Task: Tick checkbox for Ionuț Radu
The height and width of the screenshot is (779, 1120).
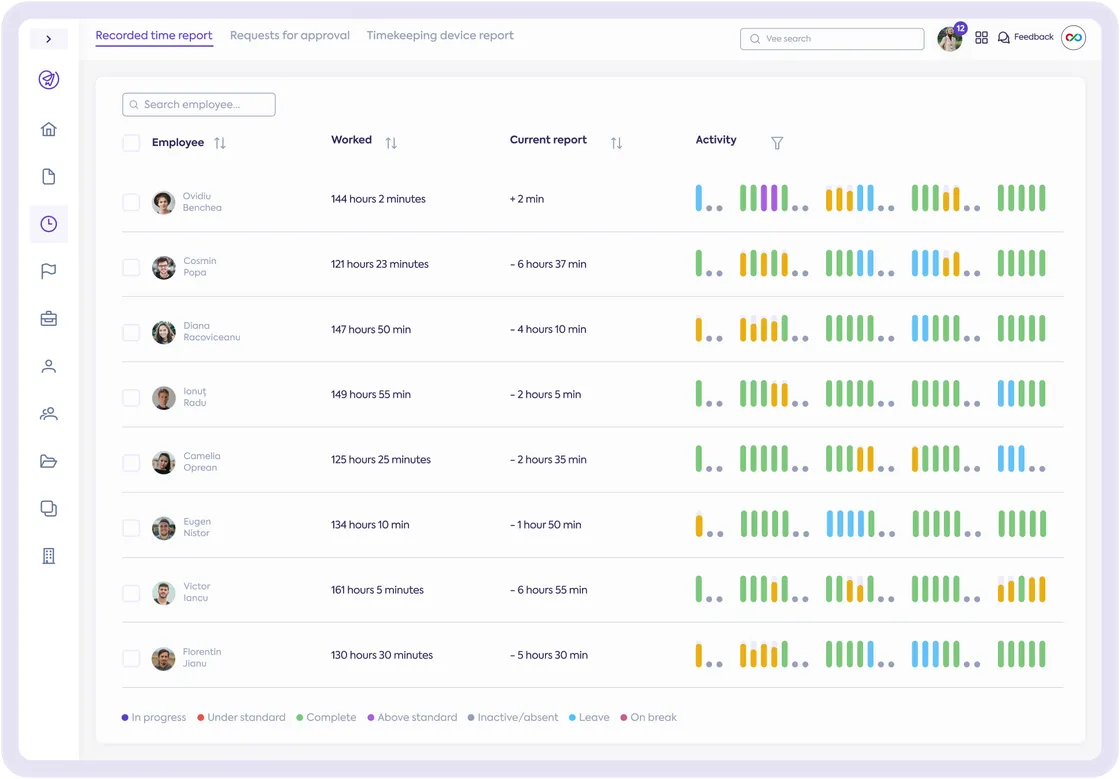Action: (x=131, y=398)
